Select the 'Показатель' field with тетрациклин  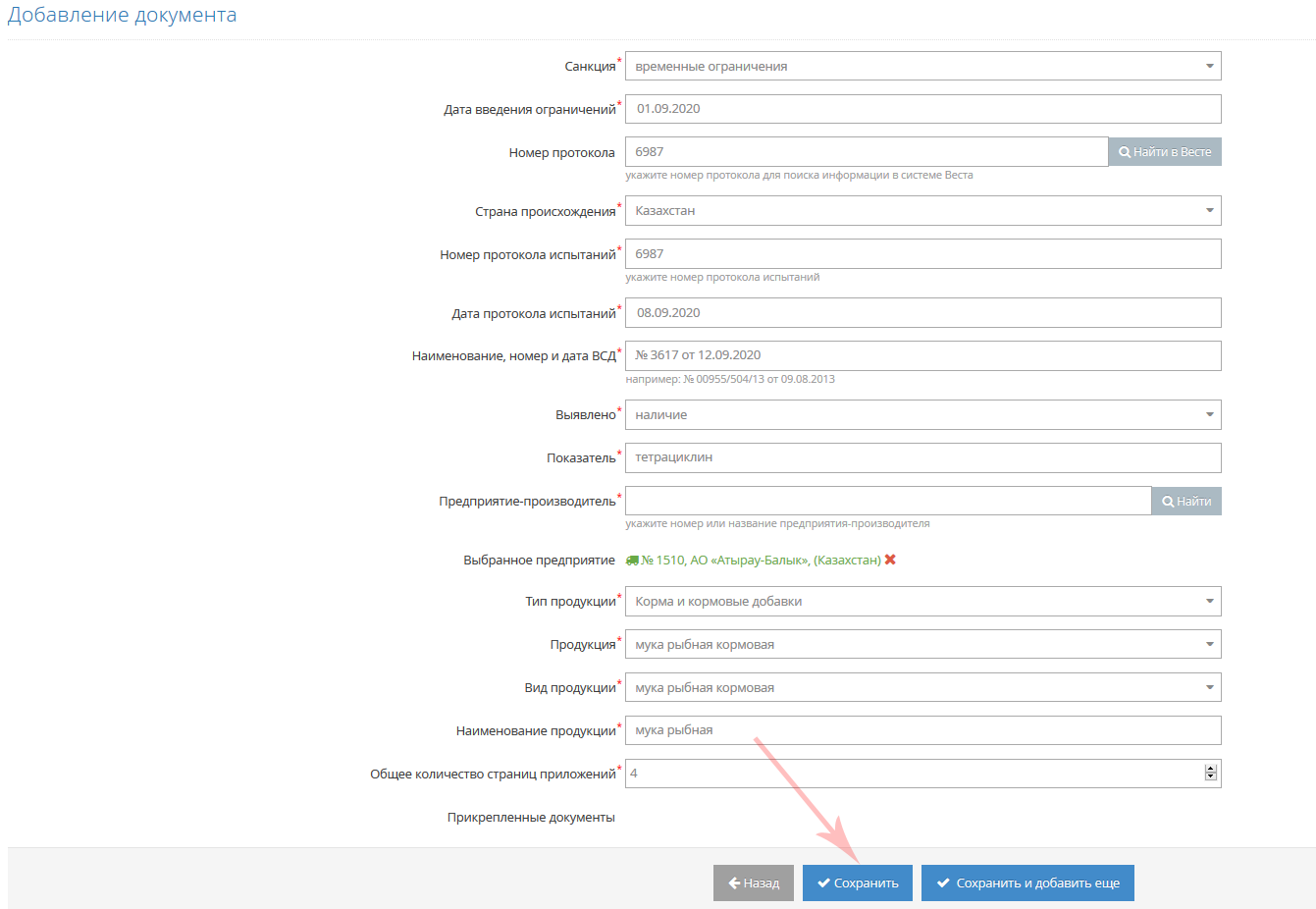pos(922,457)
